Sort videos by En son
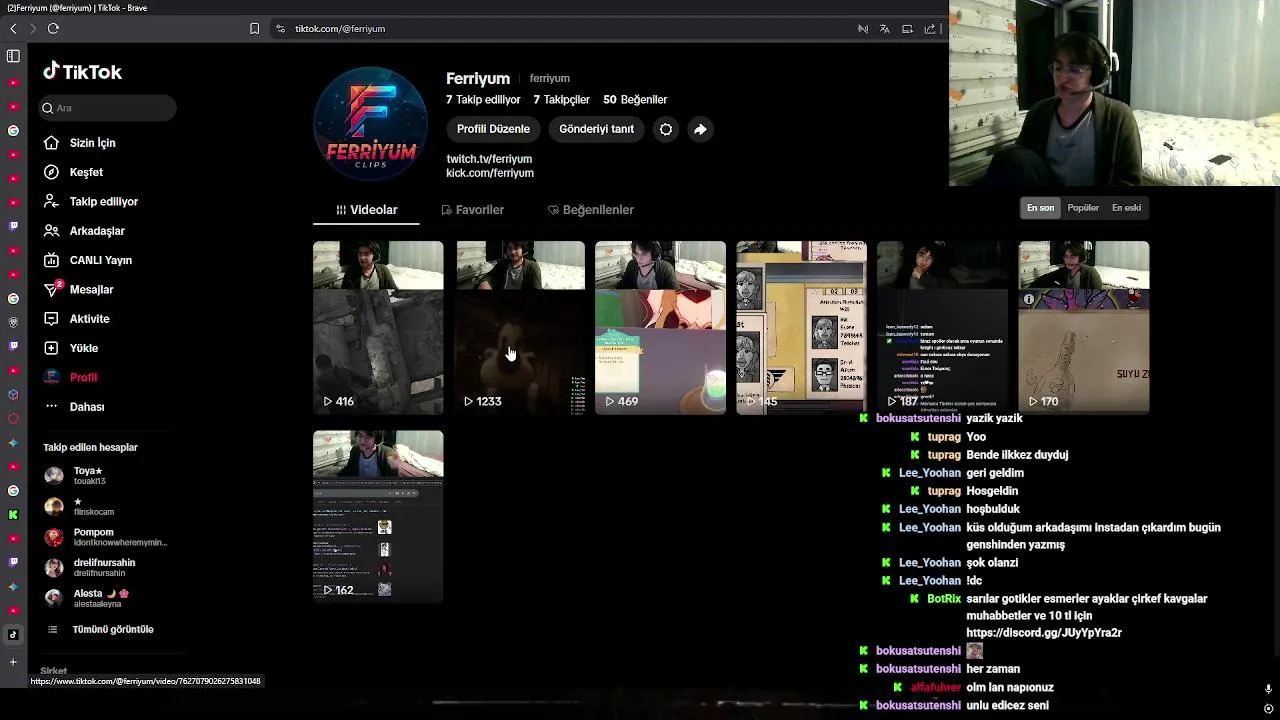The image size is (1280, 720). [x=1040, y=208]
